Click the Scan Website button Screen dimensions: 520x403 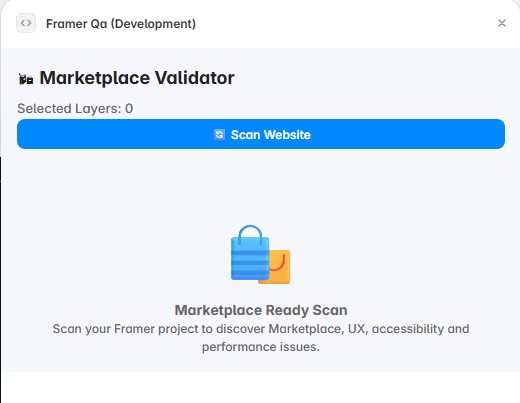click(x=261, y=134)
